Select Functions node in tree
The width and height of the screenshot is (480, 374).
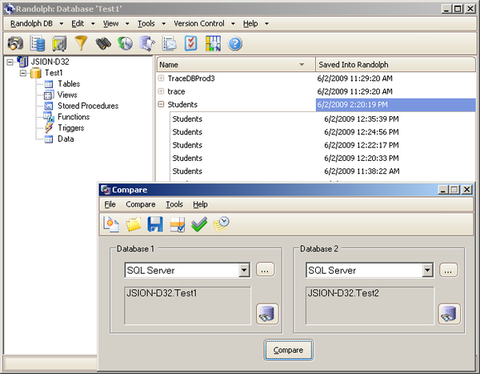coord(73,117)
